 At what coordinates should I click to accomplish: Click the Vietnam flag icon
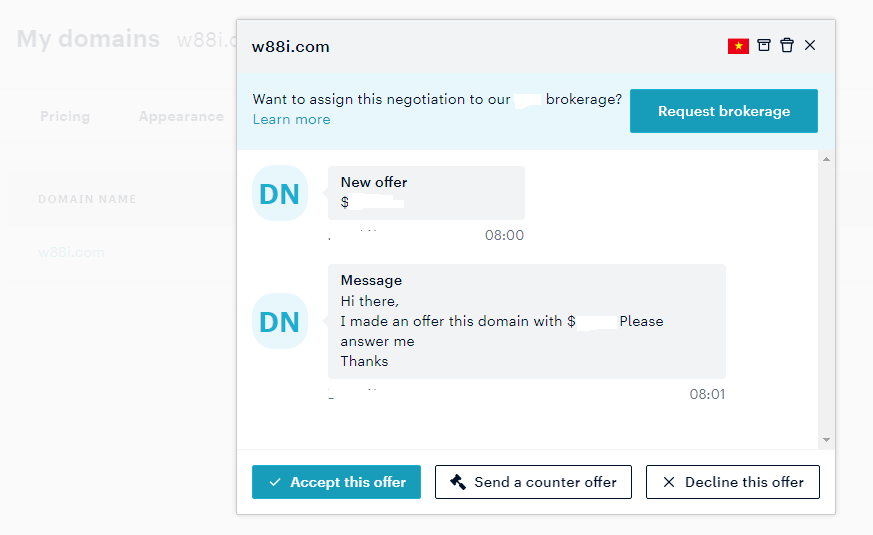pos(738,46)
